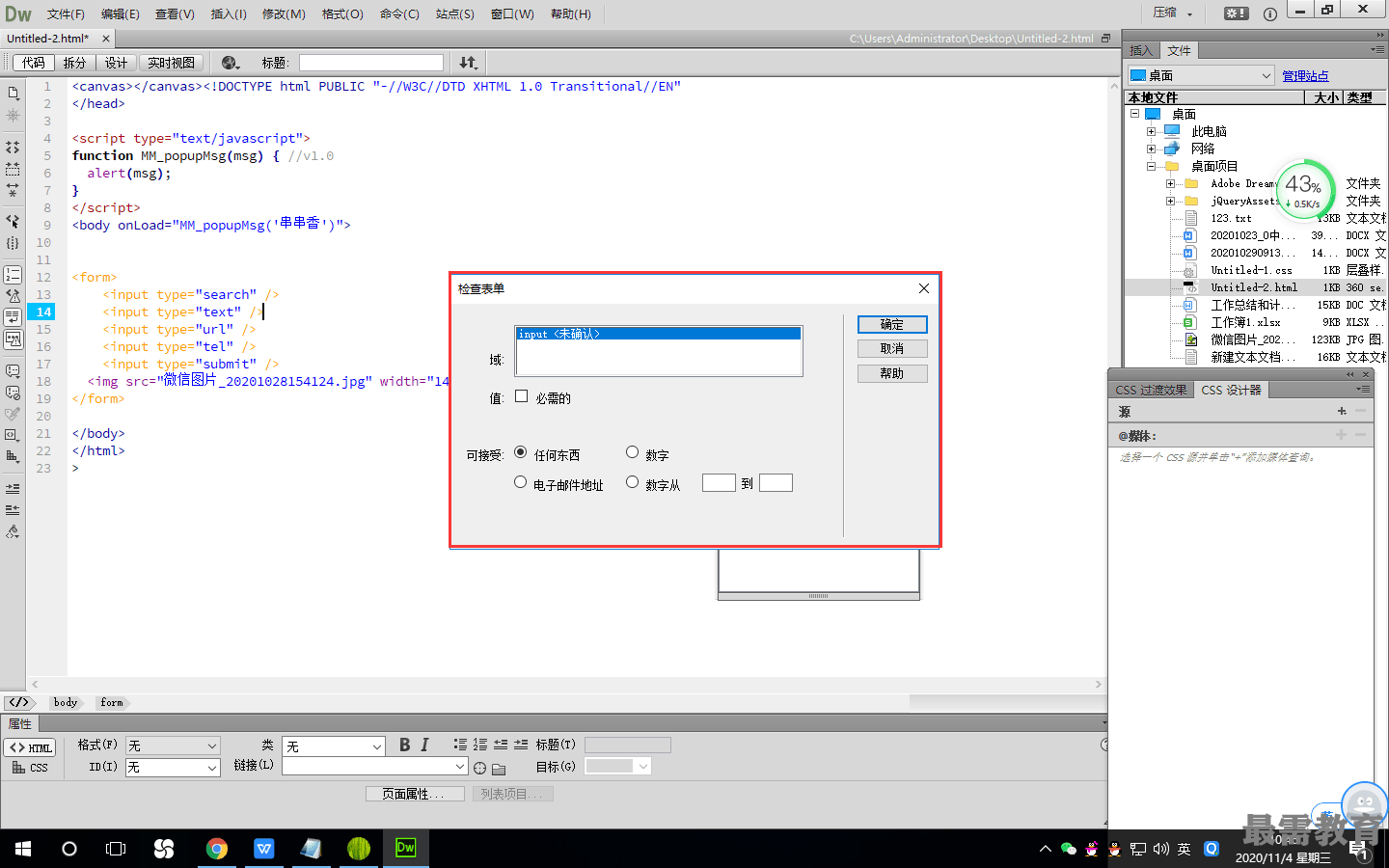This screenshot has width=1389, height=868.
Task: Click the select parent tag icon
Action: coord(13,221)
